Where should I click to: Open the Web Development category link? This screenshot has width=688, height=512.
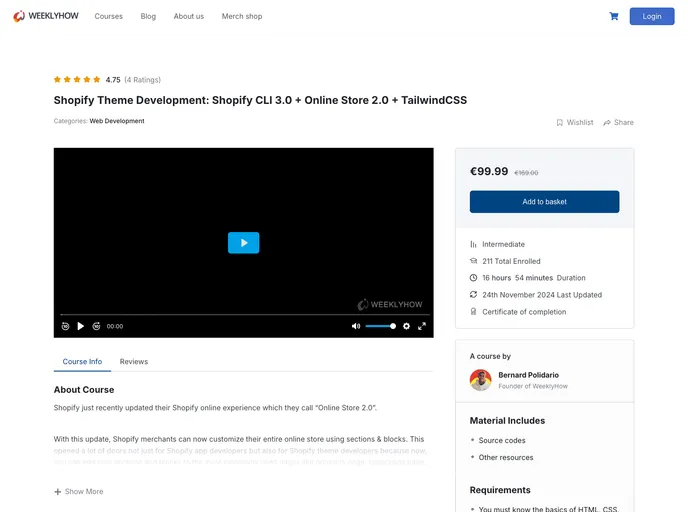pyautogui.click(x=117, y=121)
